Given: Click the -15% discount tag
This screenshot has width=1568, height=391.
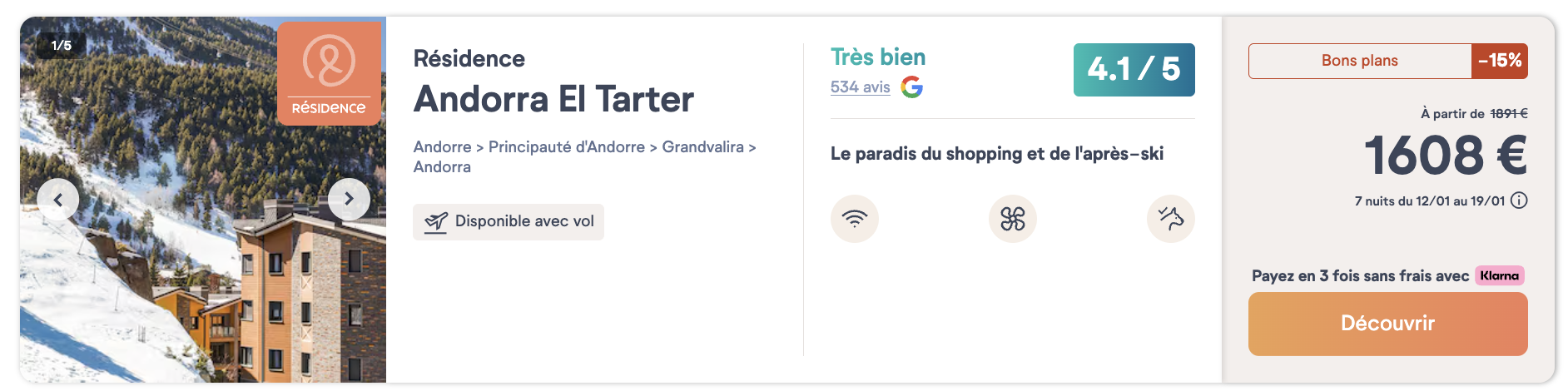Looking at the screenshot, I should coord(1499,61).
